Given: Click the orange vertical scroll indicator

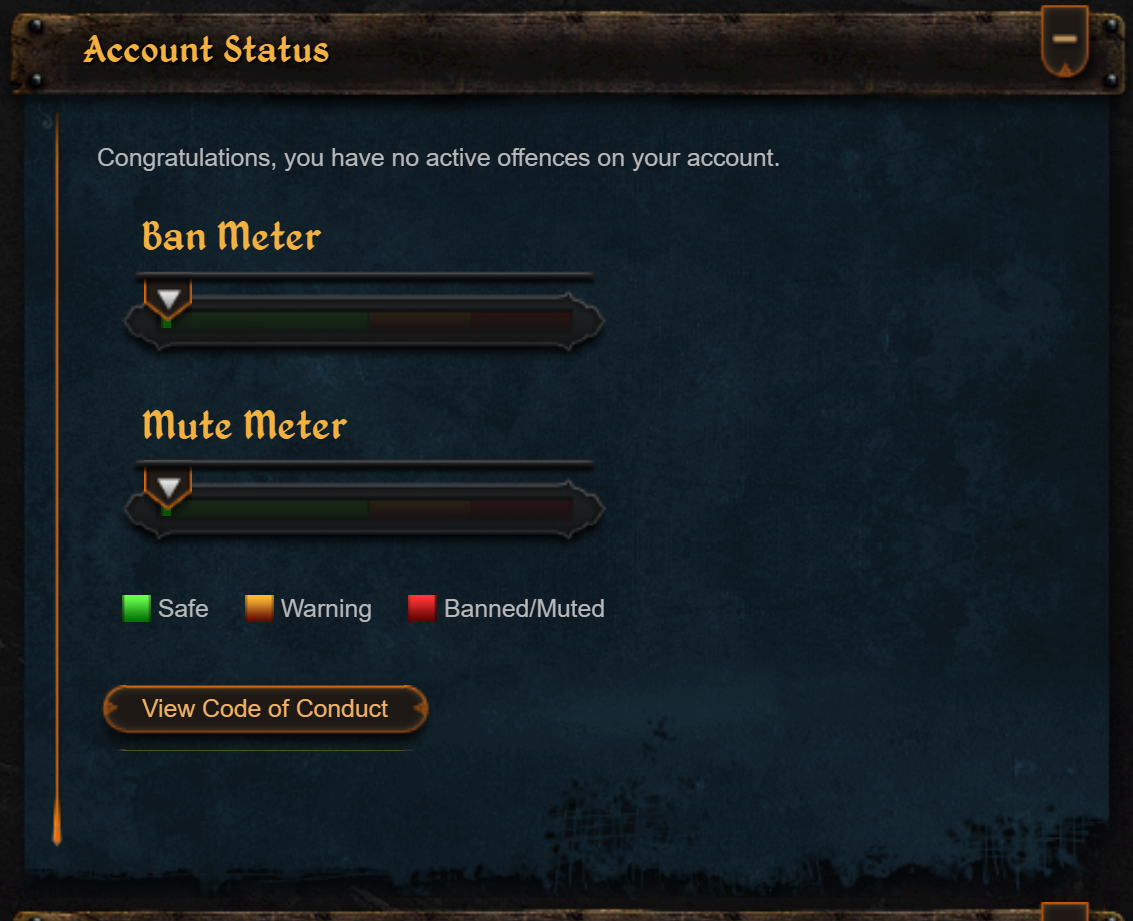Looking at the screenshot, I should (57, 477).
